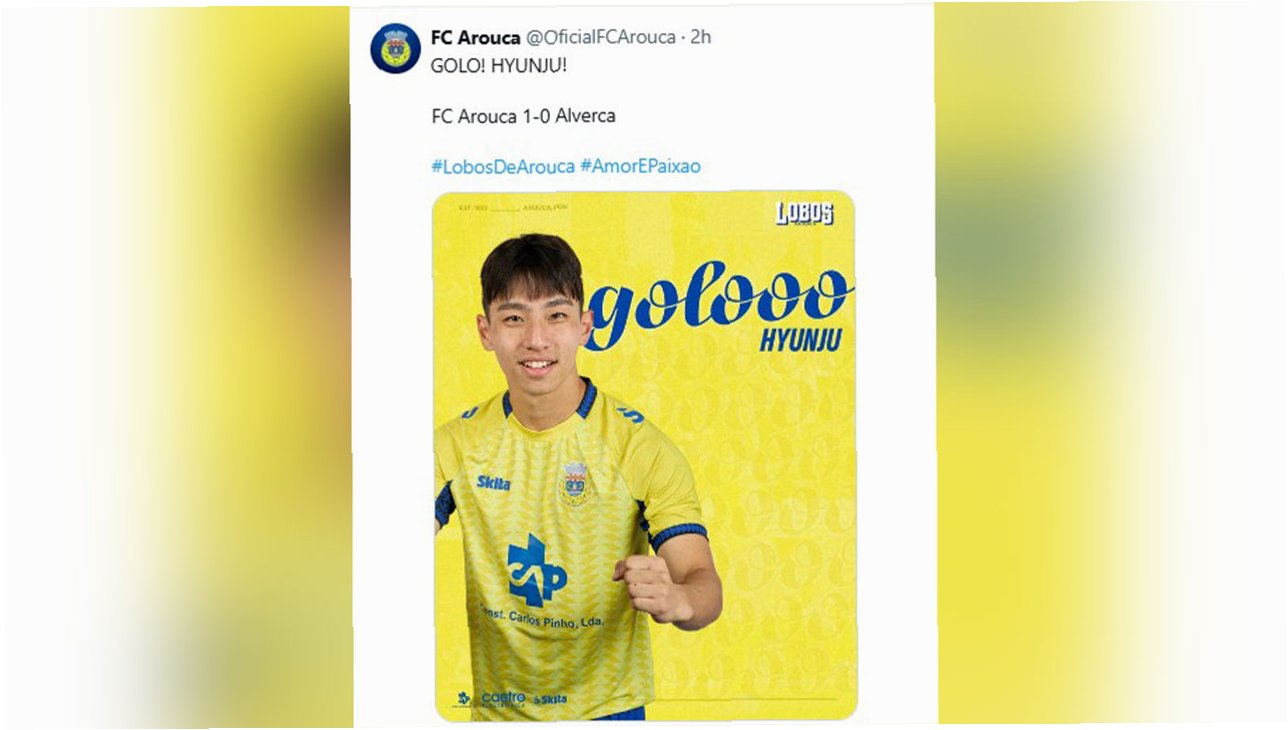This screenshot has height=730, width=1288.
Task: Click the HYUNJU name caption
Action: (x=800, y=340)
